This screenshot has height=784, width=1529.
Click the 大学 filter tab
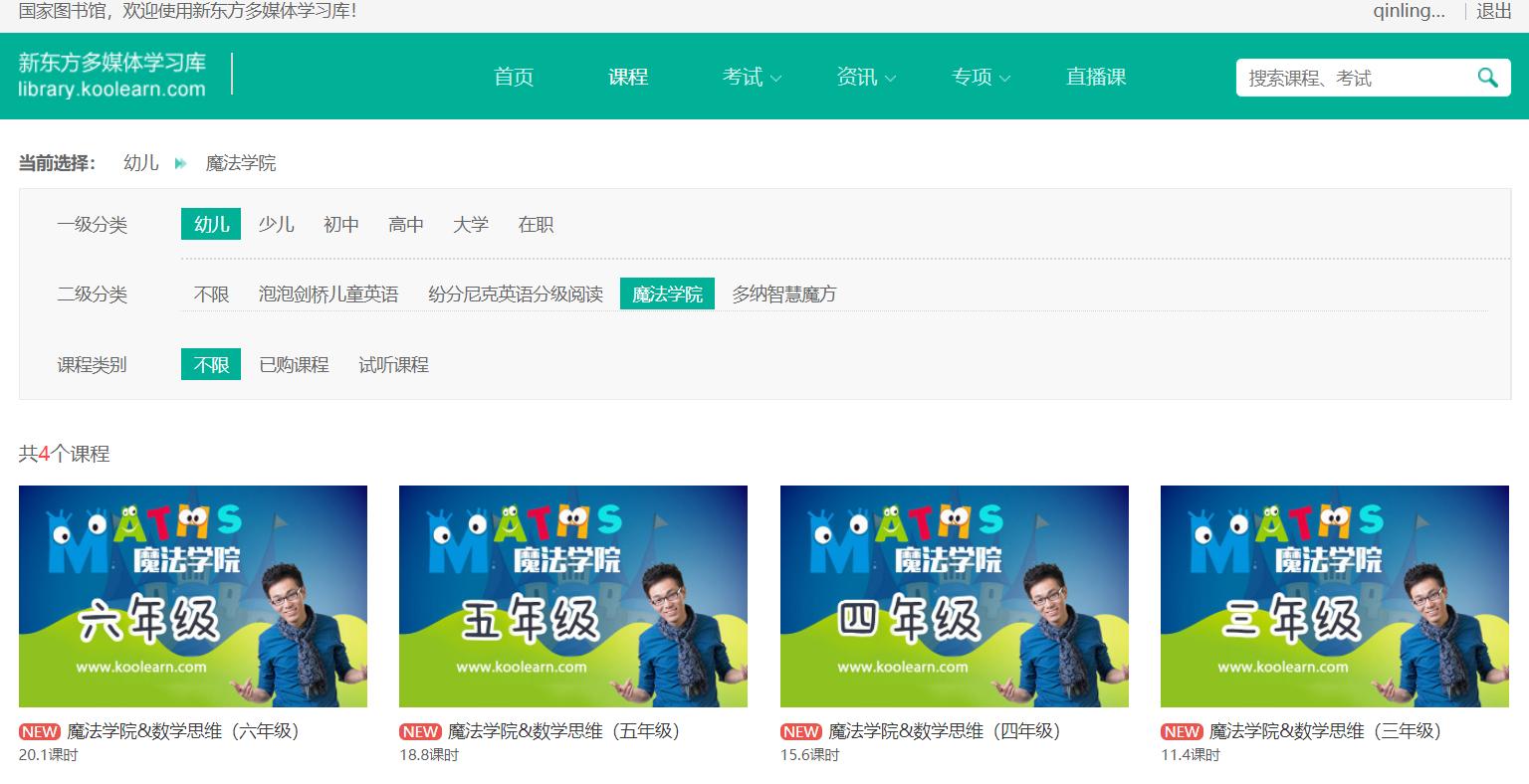(x=470, y=224)
